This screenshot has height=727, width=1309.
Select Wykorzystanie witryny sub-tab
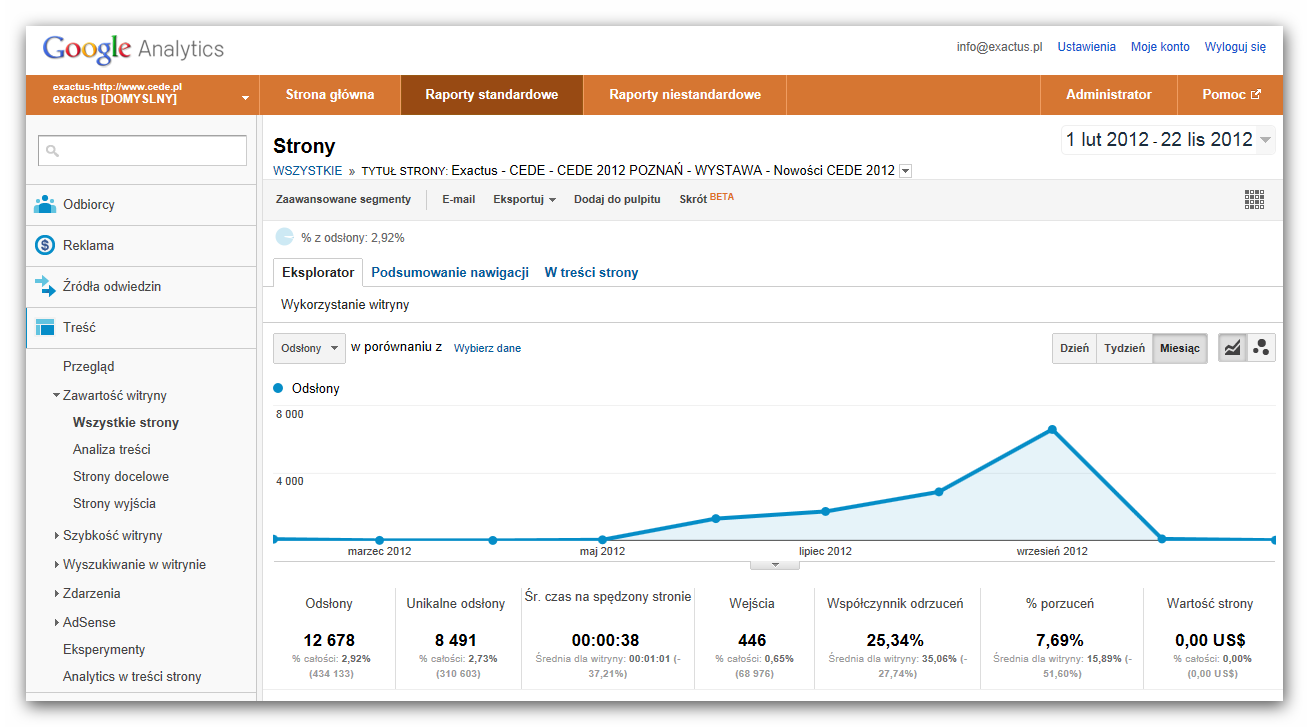point(345,304)
